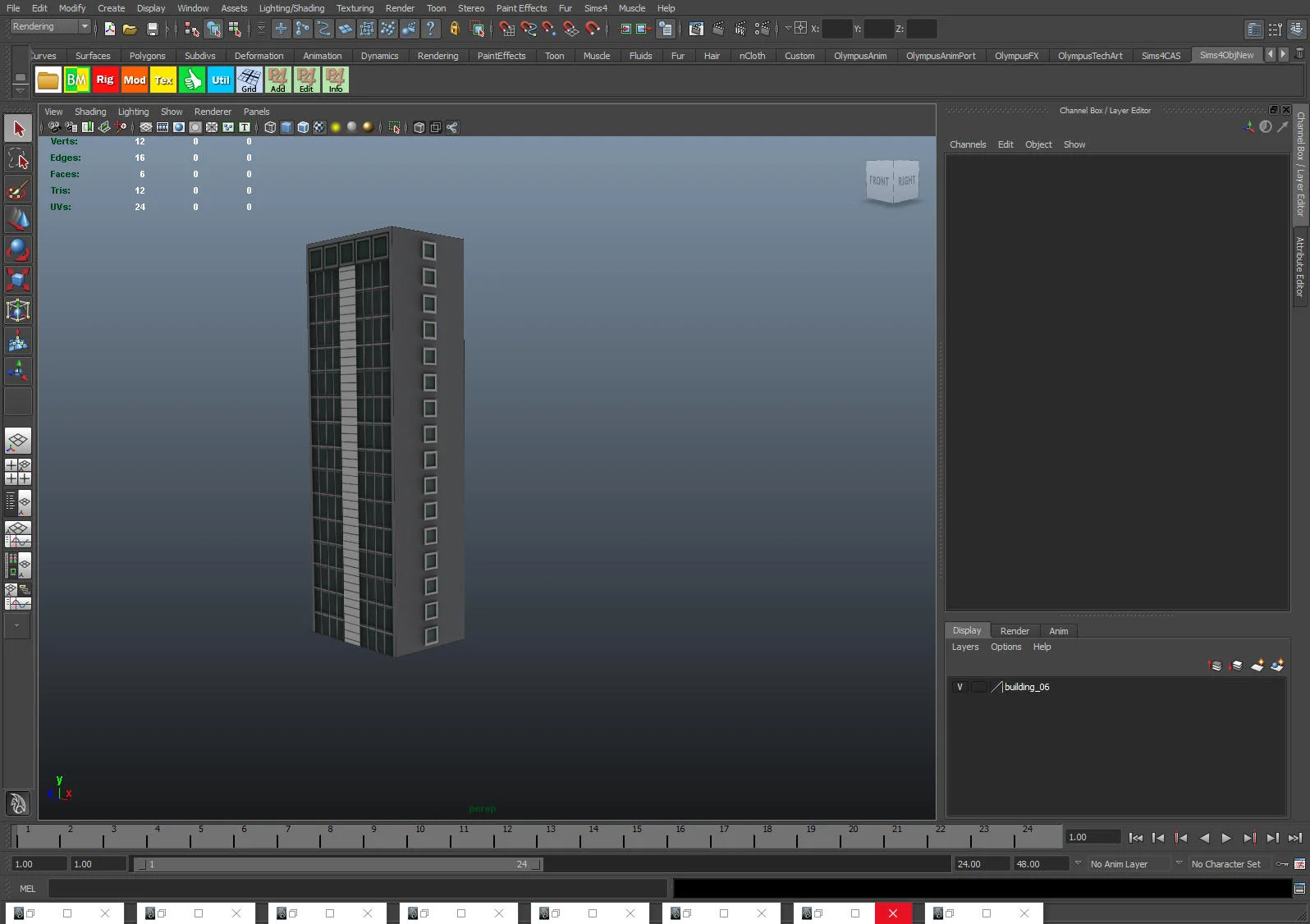Screen dimensions: 1310x924
Task: Start IPR render from status line
Action: [740, 29]
